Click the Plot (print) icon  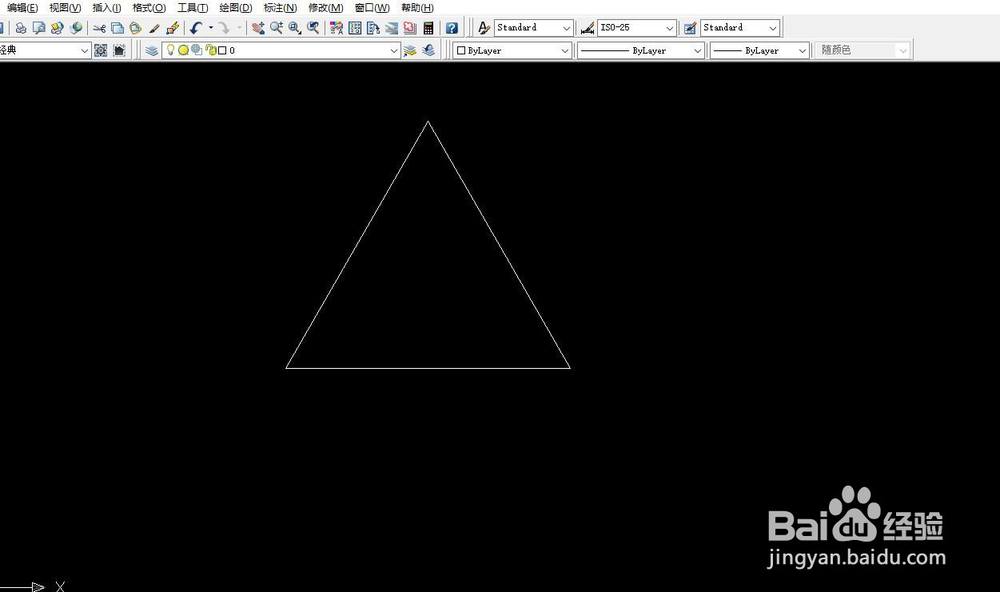point(21,28)
